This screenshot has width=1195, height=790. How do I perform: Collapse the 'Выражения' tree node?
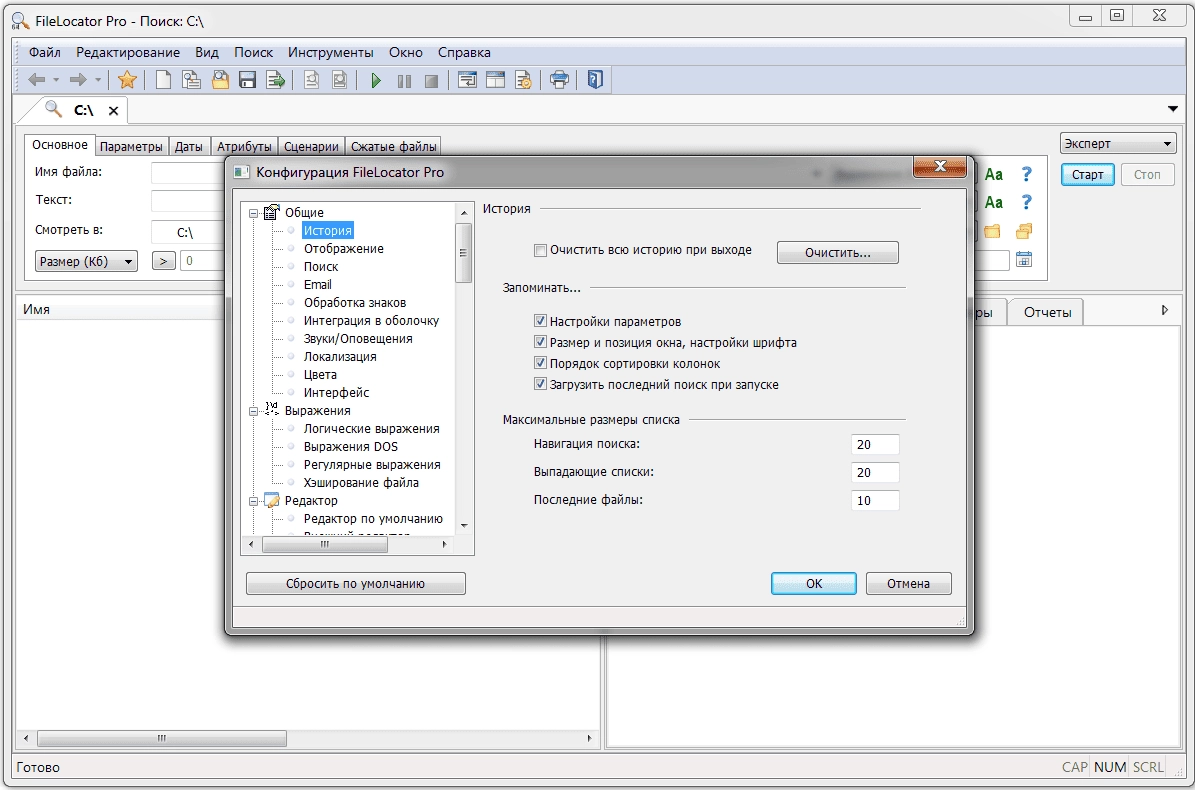point(253,411)
